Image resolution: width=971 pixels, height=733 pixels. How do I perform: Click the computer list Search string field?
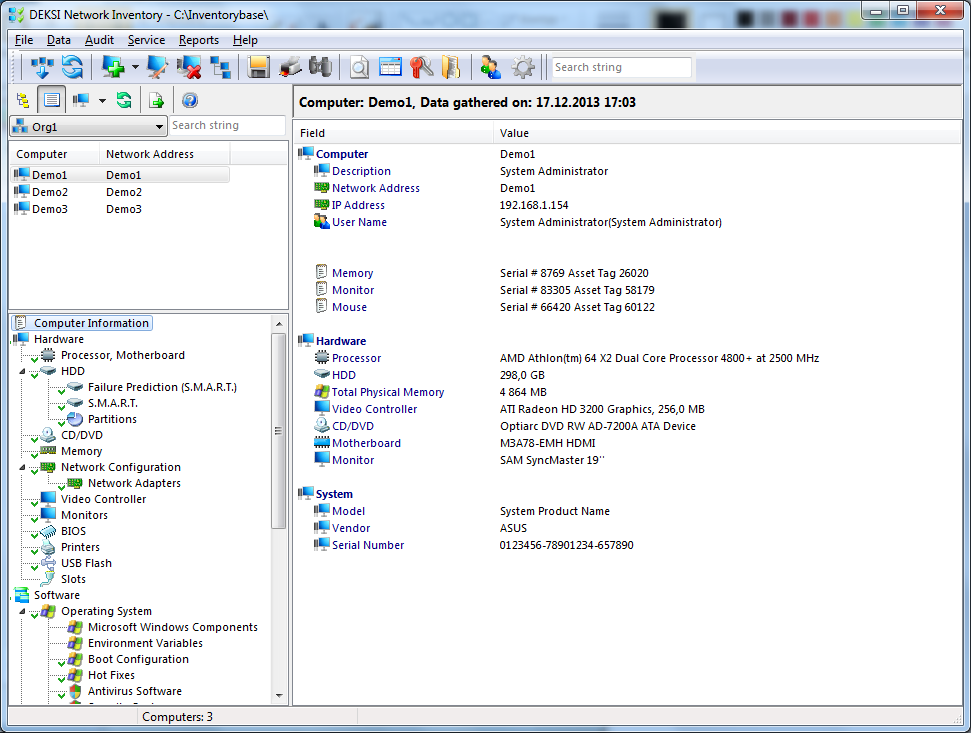pyautogui.click(x=227, y=126)
